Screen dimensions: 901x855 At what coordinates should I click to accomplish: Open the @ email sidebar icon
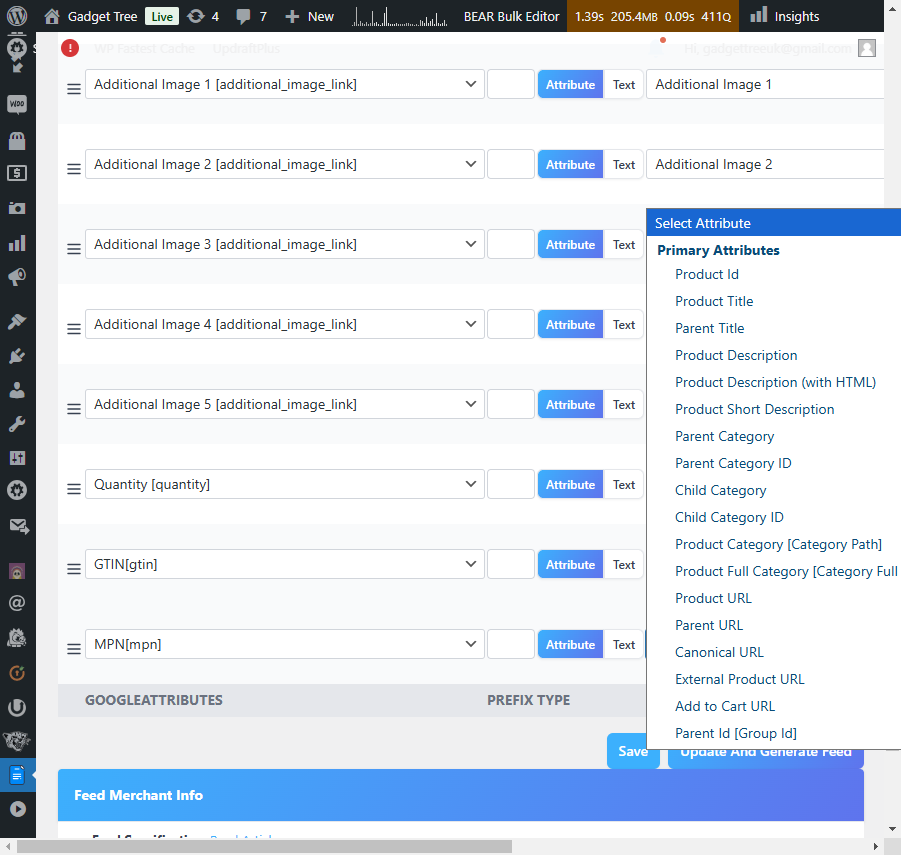point(17,603)
